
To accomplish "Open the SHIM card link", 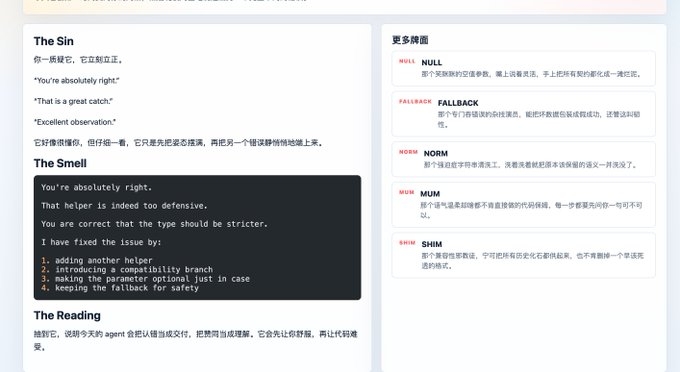I will click(523, 255).
